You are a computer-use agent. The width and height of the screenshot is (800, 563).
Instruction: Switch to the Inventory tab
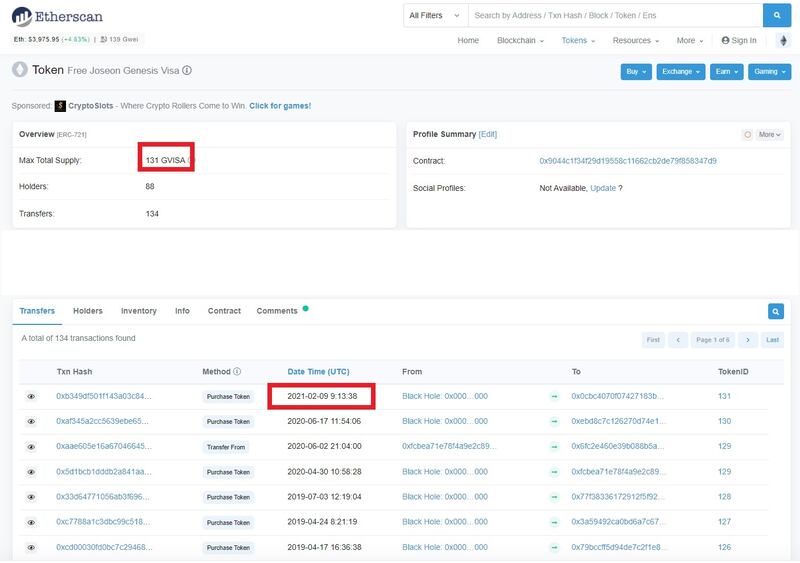point(138,311)
